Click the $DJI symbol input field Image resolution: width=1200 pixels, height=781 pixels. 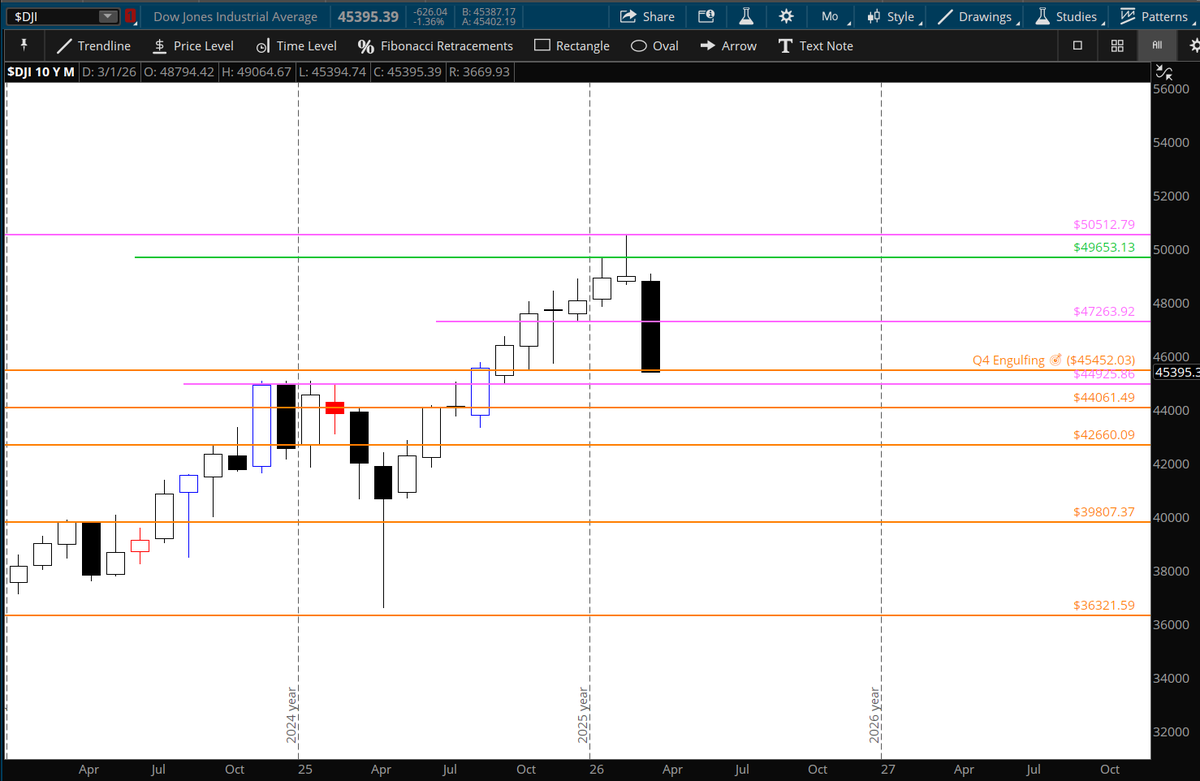[61, 16]
